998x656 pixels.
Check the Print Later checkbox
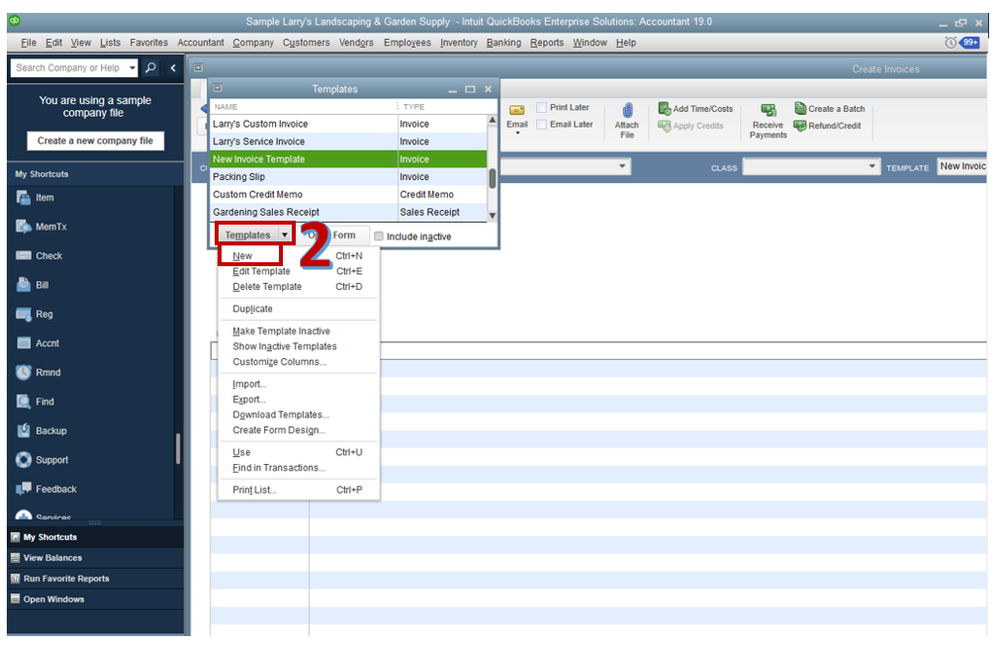point(542,108)
